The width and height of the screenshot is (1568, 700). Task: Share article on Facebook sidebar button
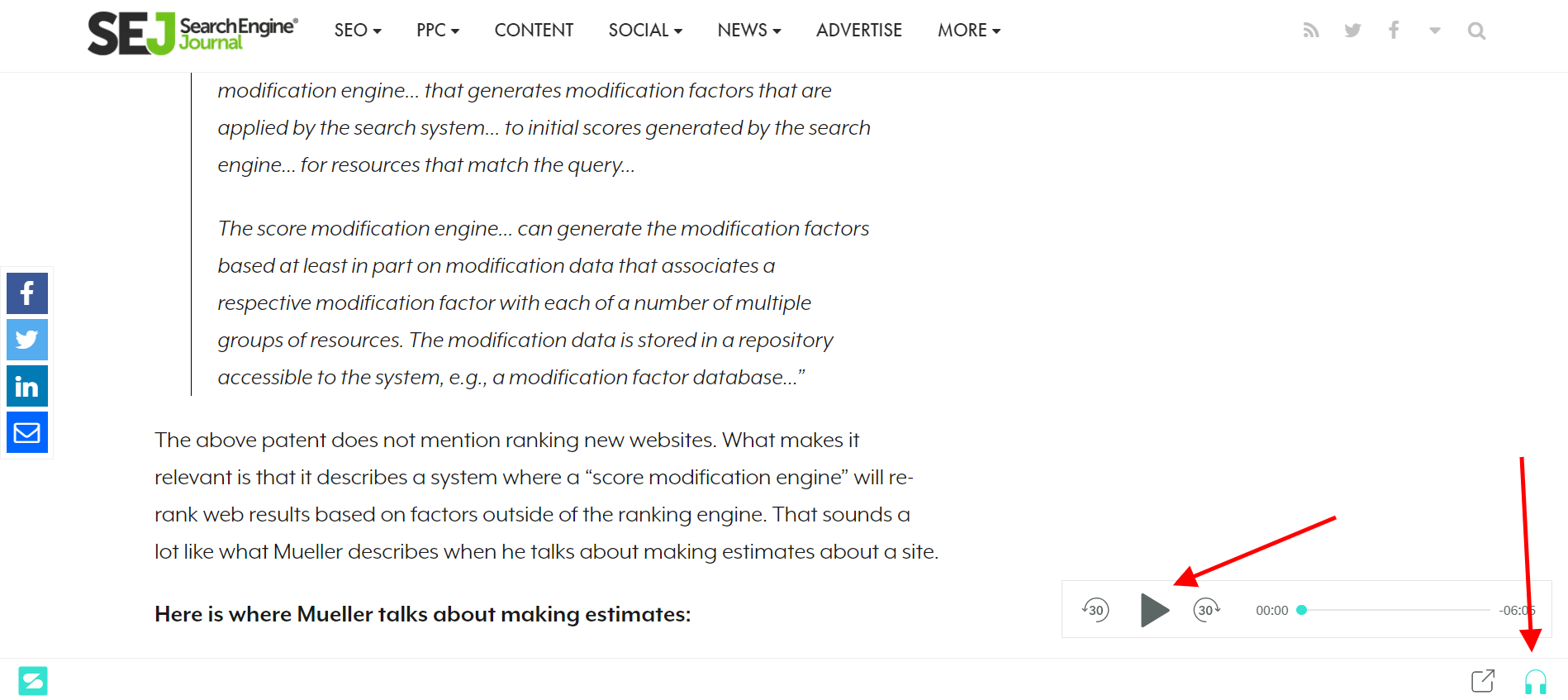27,293
